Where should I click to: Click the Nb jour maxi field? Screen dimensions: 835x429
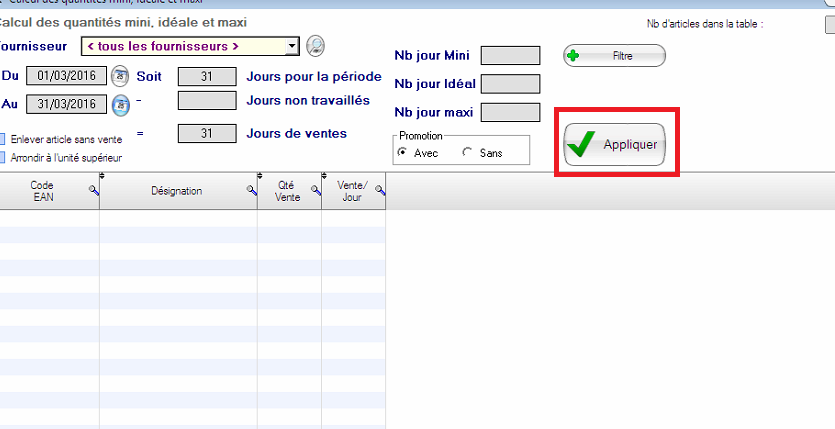510,112
